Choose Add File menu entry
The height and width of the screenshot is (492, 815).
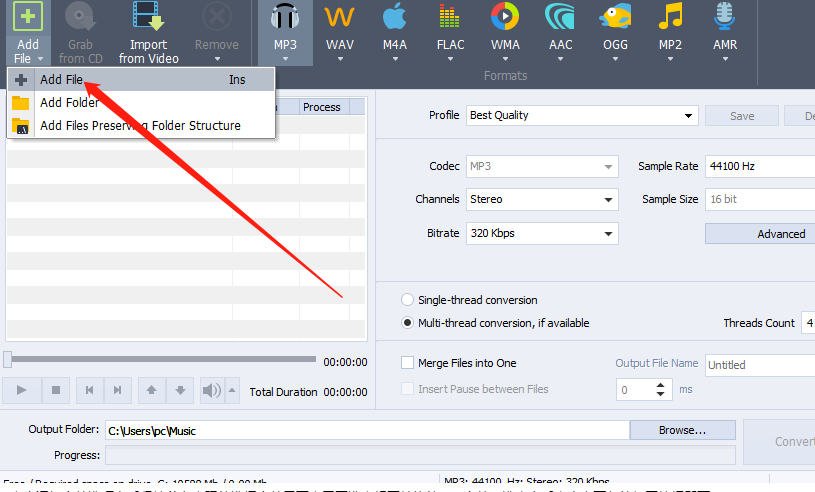tap(141, 79)
